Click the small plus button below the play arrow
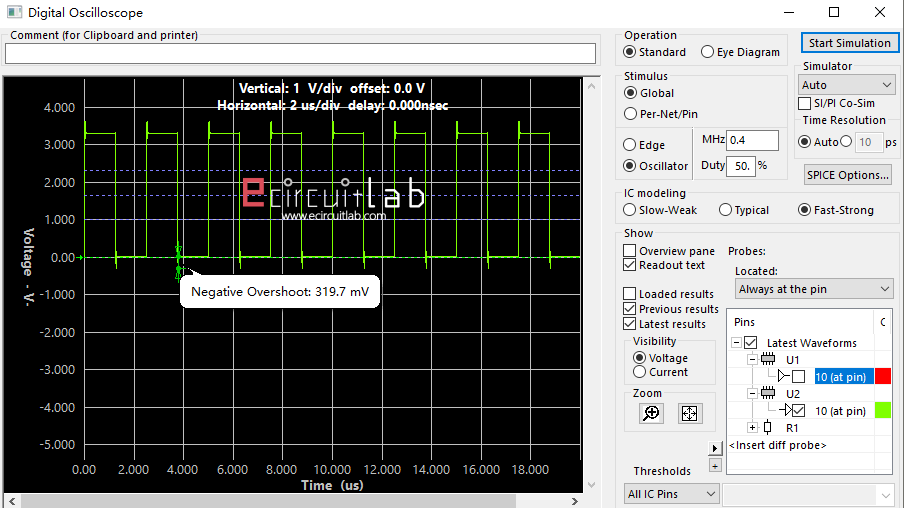The height and width of the screenshot is (508, 904). point(715,465)
